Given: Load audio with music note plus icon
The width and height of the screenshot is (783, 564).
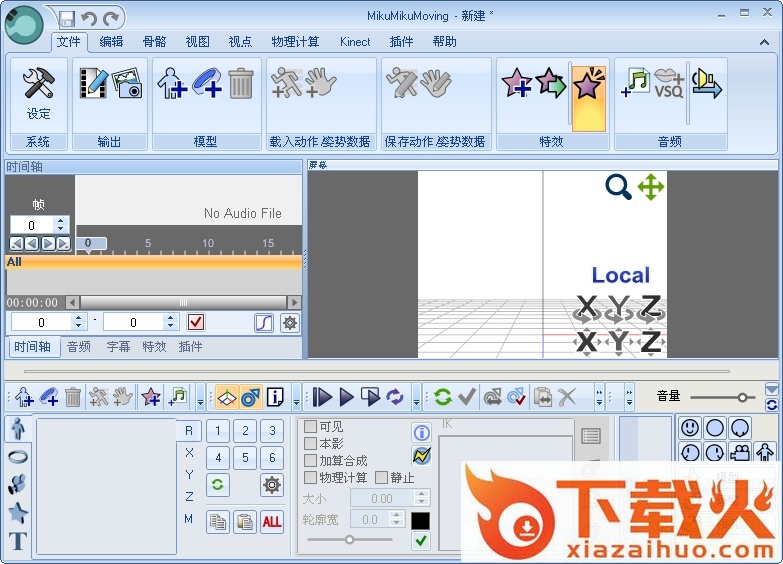Looking at the screenshot, I should pos(635,83).
